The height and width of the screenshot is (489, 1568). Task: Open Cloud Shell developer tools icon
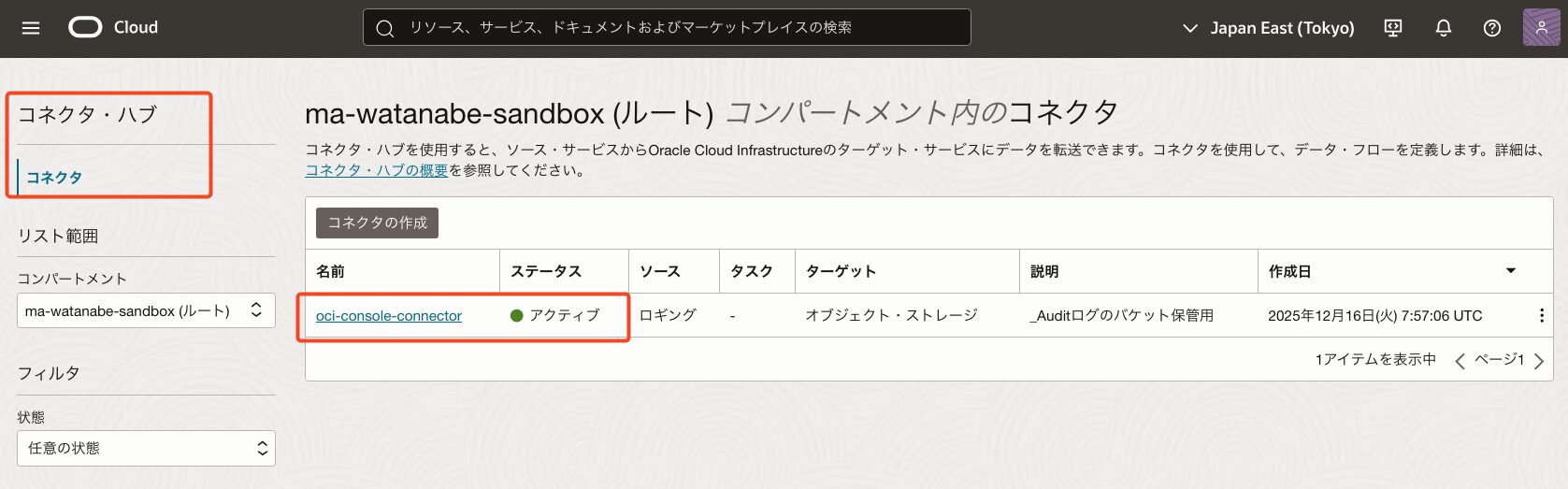(1393, 28)
